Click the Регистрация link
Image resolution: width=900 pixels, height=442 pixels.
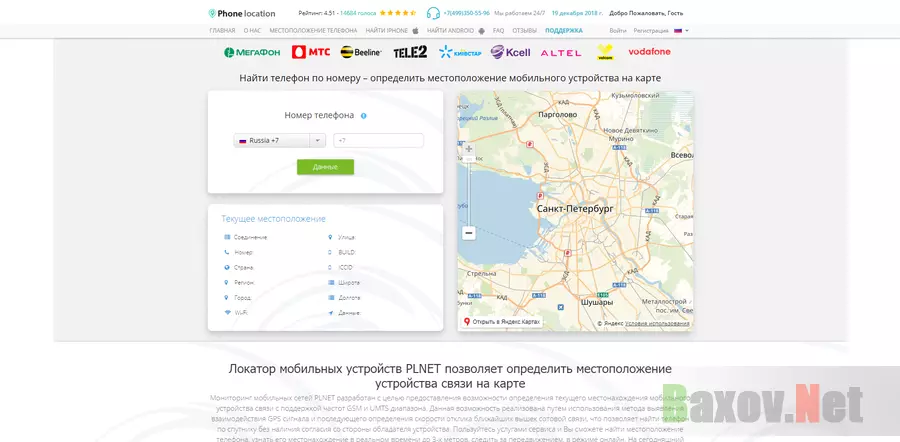651,30
